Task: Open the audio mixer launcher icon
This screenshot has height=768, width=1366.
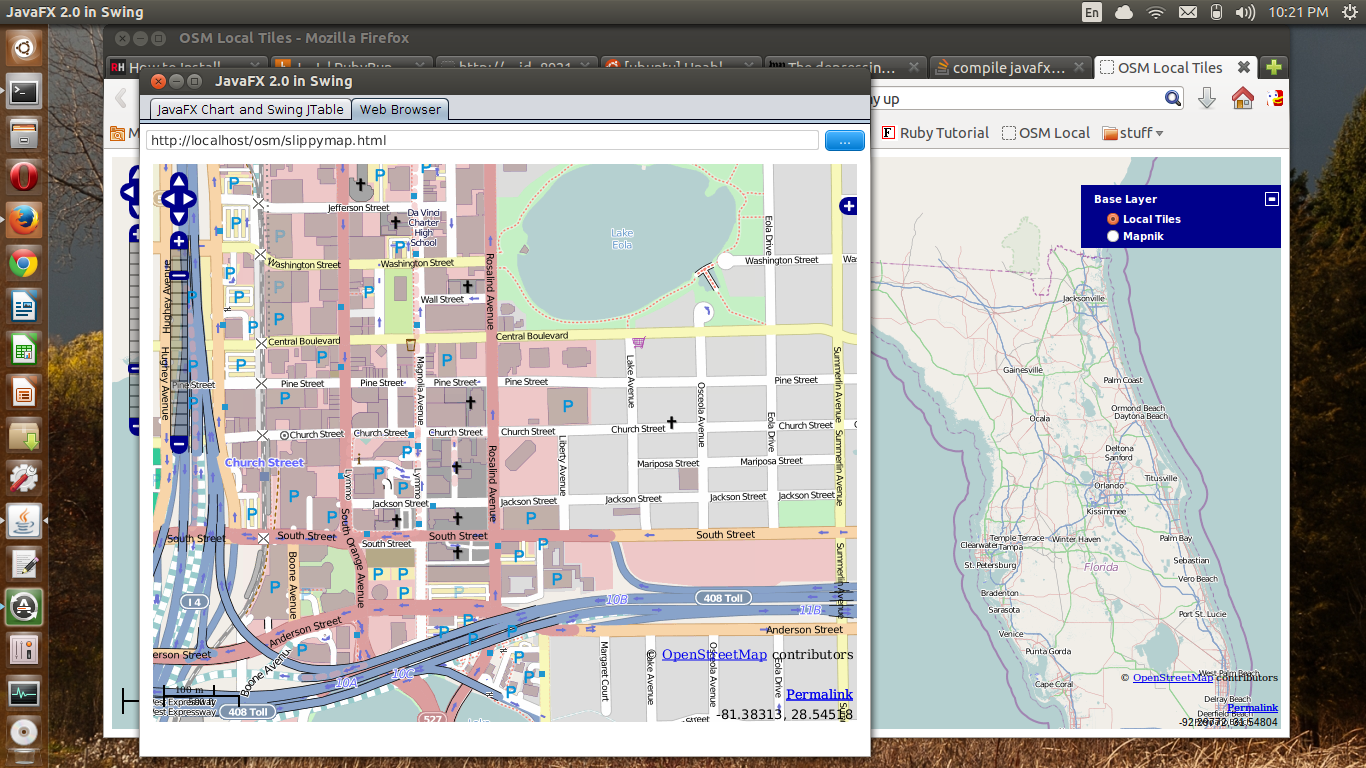Action: point(24,650)
